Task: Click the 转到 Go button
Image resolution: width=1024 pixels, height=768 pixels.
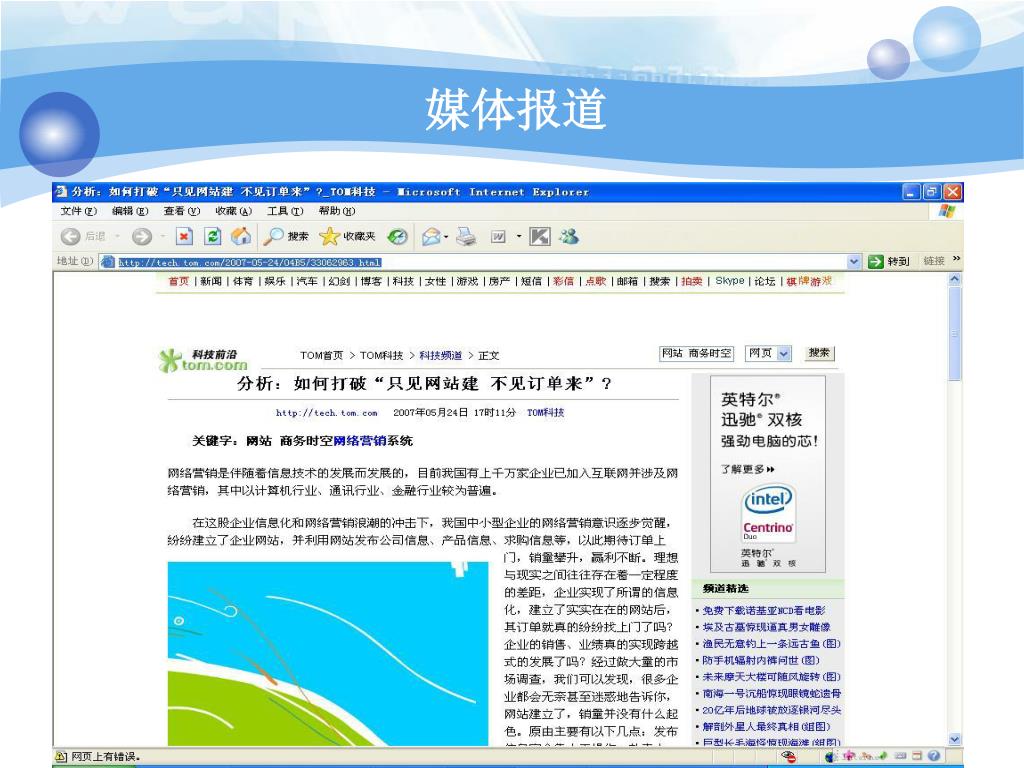Action: pos(889,261)
